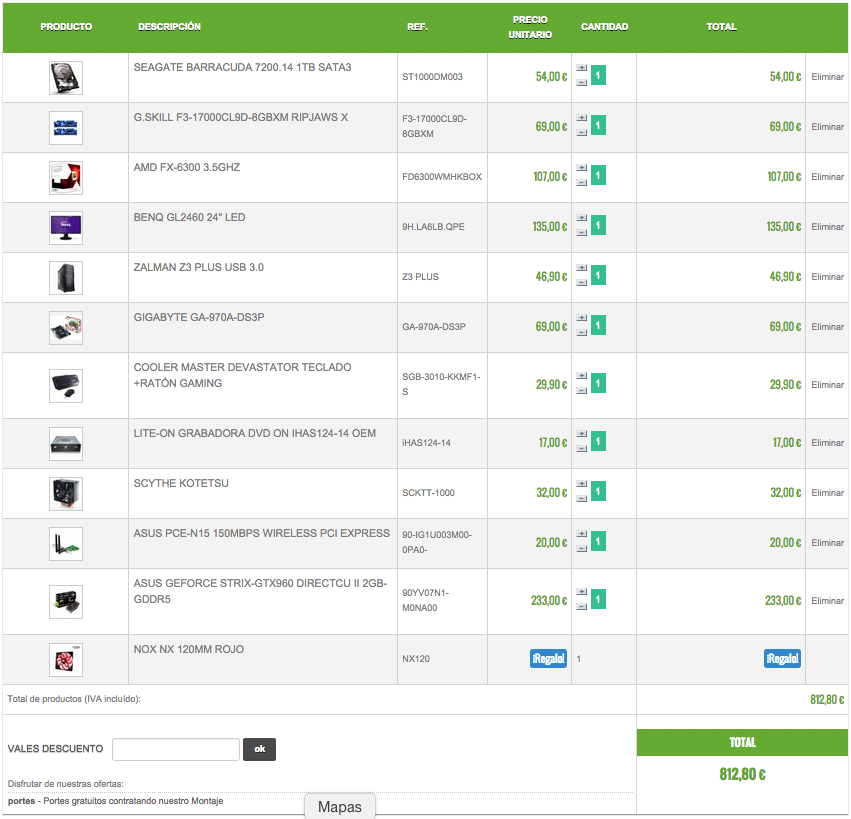The image size is (851, 819).
Task: Open the Zalman Z3 case thumbnail
Action: [x=66, y=277]
